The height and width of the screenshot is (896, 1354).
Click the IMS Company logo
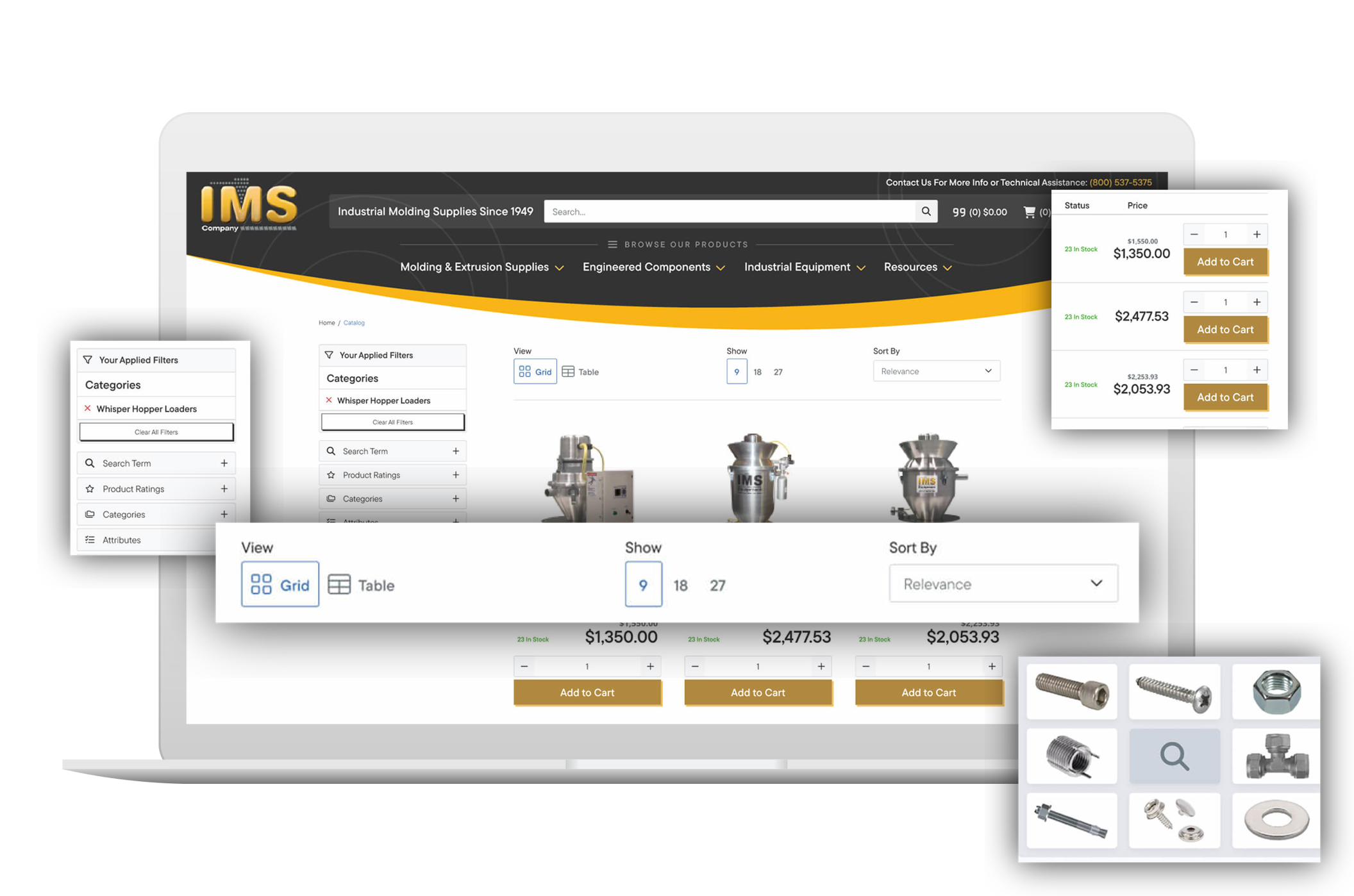[x=249, y=205]
